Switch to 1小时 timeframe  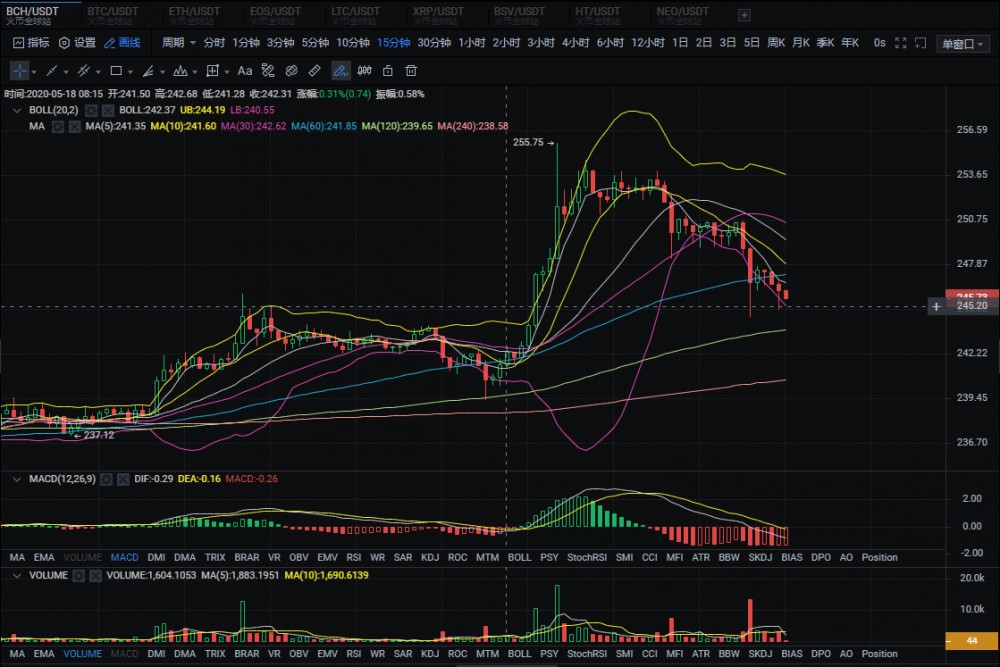[x=472, y=43]
